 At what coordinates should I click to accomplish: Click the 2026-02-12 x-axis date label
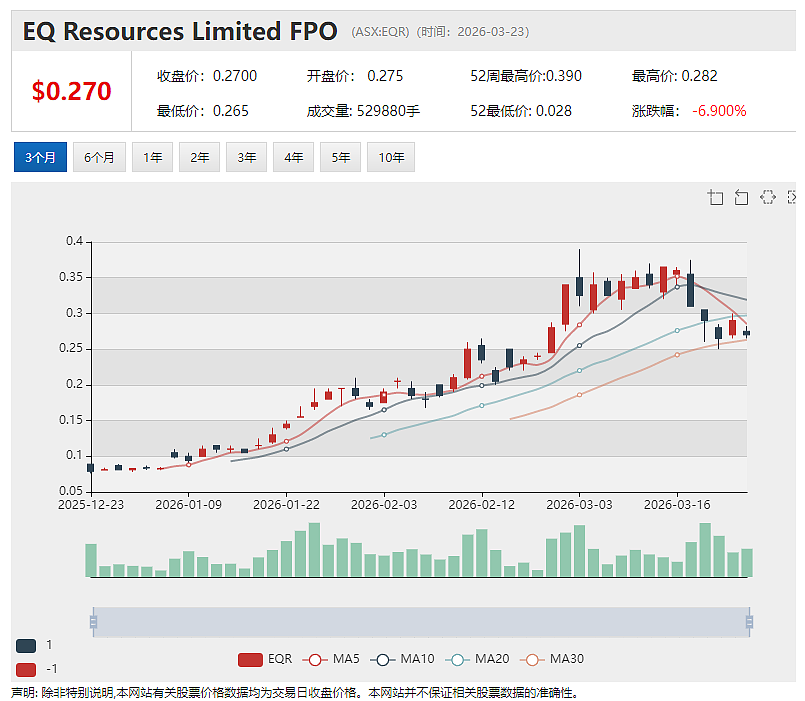pos(482,505)
